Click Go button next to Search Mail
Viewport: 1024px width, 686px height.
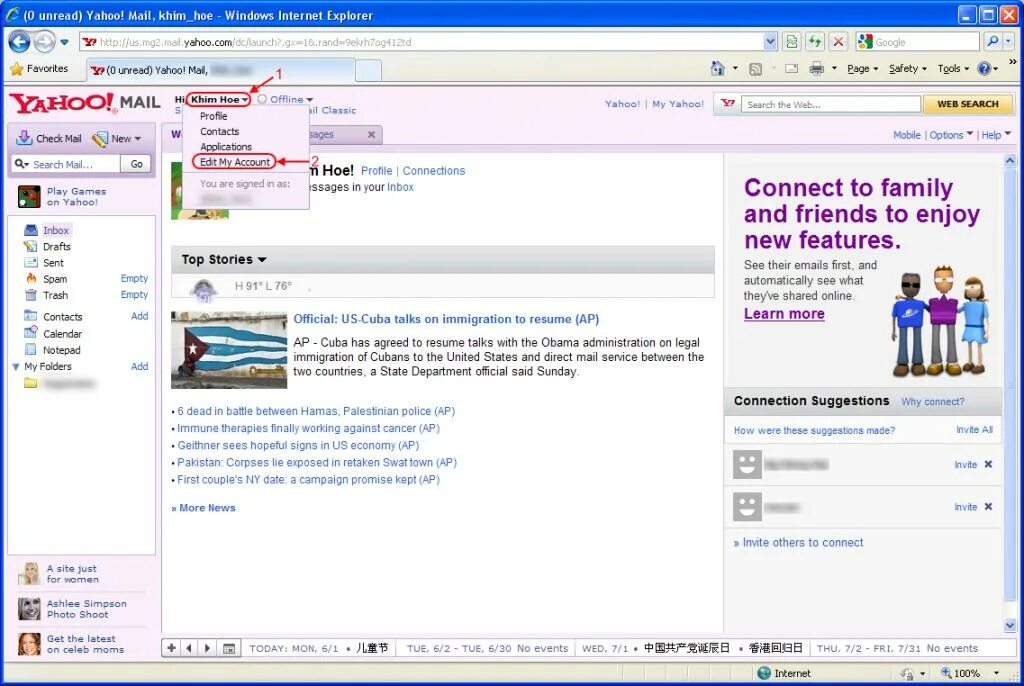136,164
